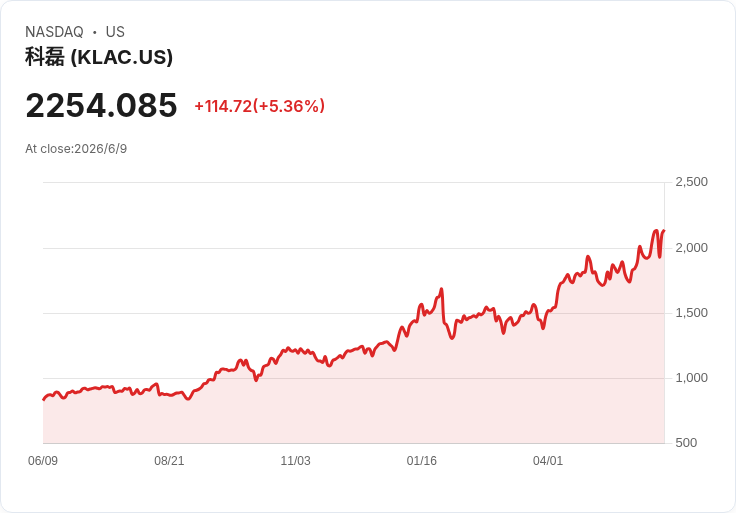Click the NASDAQ exchange label
Viewport: 736px width, 513px height.
point(54,32)
